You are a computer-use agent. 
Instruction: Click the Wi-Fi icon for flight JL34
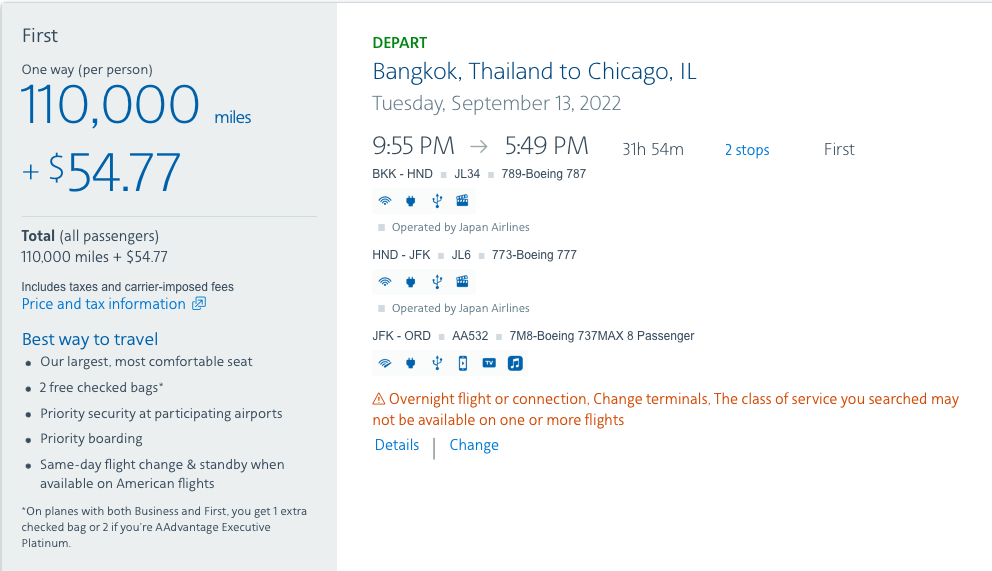pos(385,201)
